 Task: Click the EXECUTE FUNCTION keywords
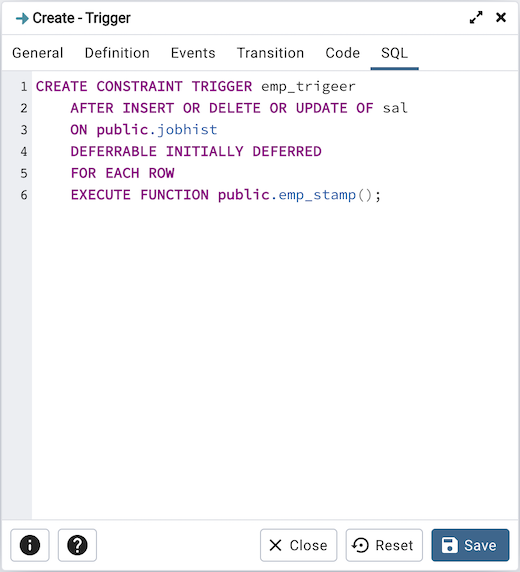[x=140, y=195]
